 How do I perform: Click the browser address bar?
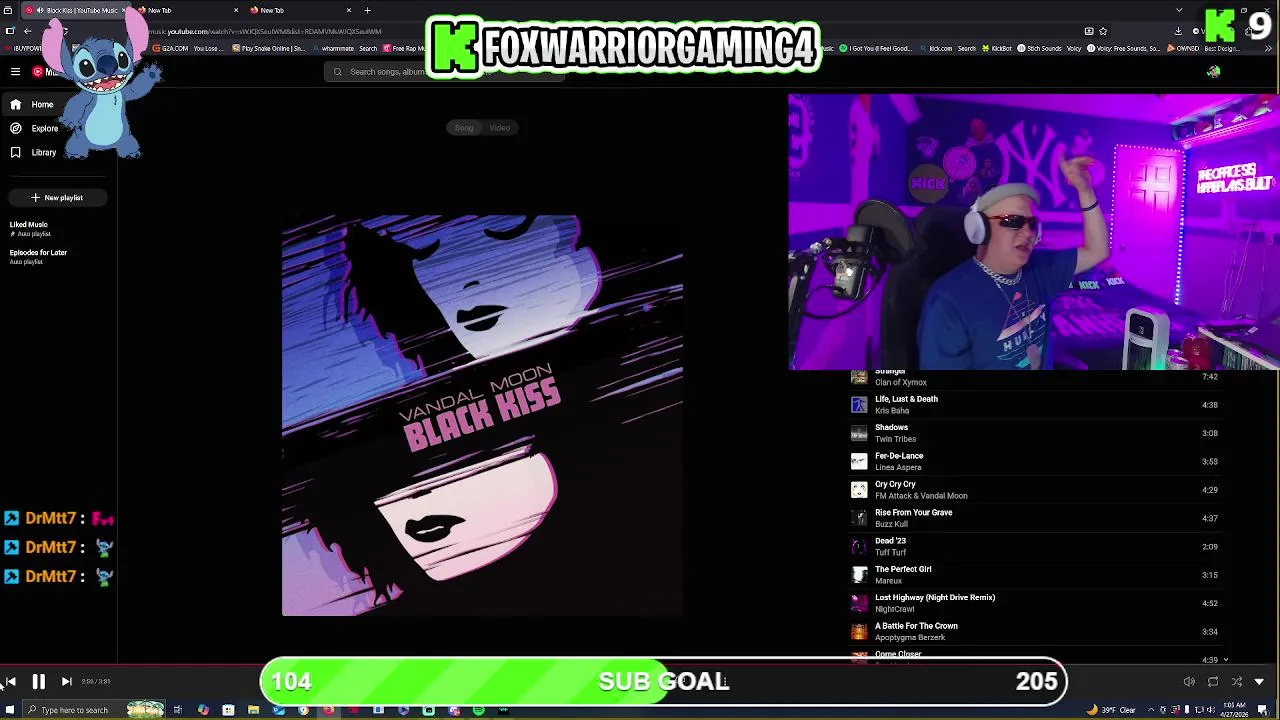(600, 31)
